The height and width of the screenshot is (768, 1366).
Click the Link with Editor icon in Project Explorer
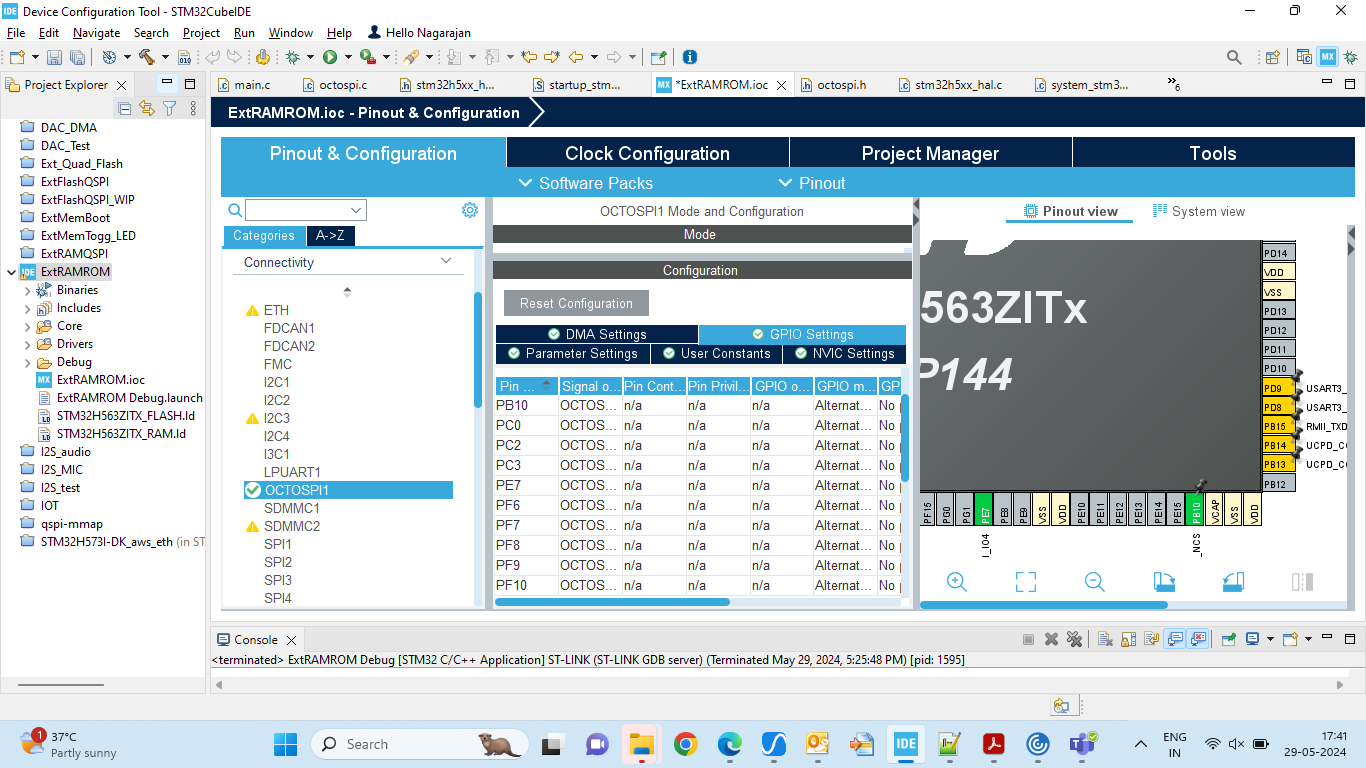tap(147, 108)
